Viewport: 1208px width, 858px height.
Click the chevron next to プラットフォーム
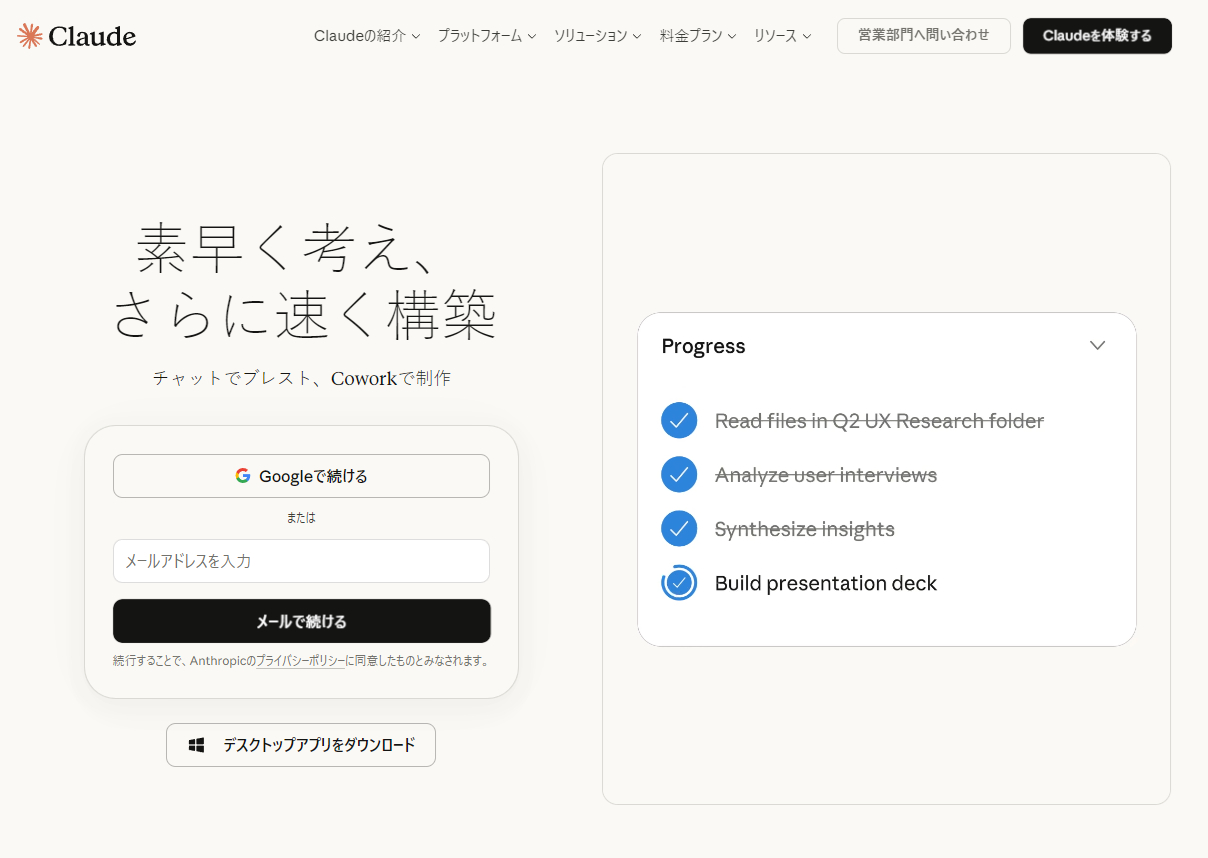click(532, 36)
